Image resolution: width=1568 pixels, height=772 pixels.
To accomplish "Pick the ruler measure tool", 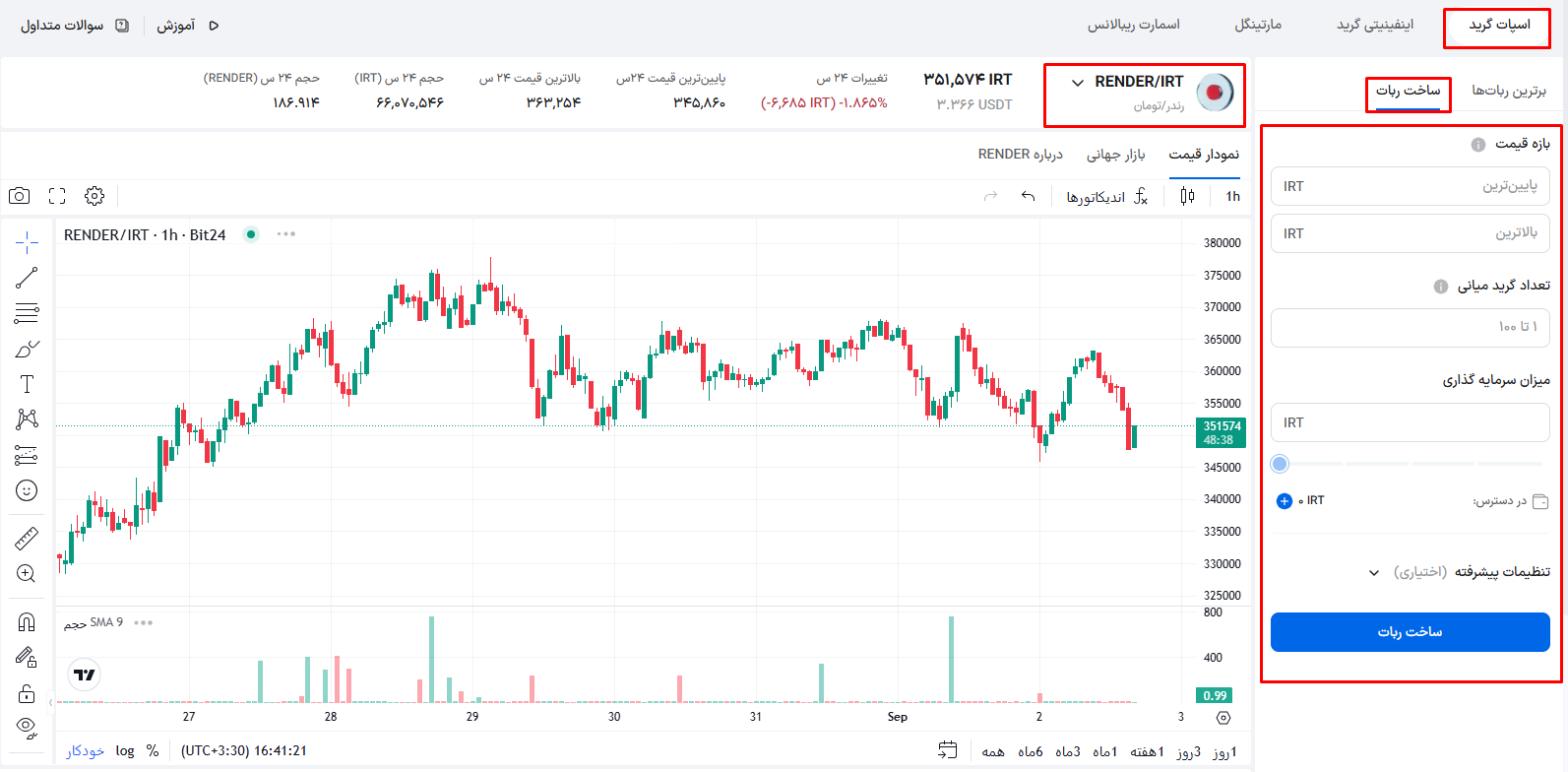I will tap(27, 538).
